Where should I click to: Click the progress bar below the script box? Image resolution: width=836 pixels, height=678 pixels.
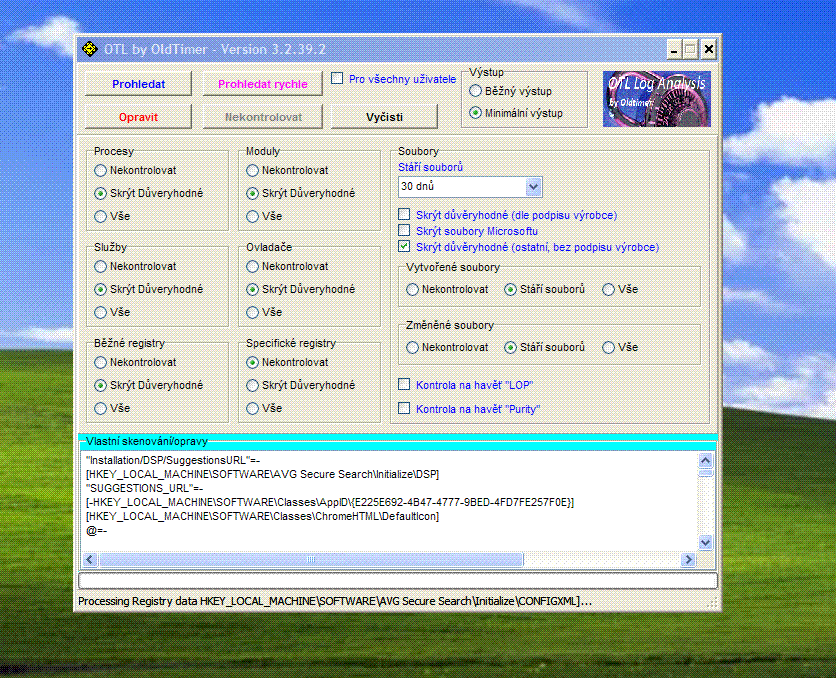(398, 580)
